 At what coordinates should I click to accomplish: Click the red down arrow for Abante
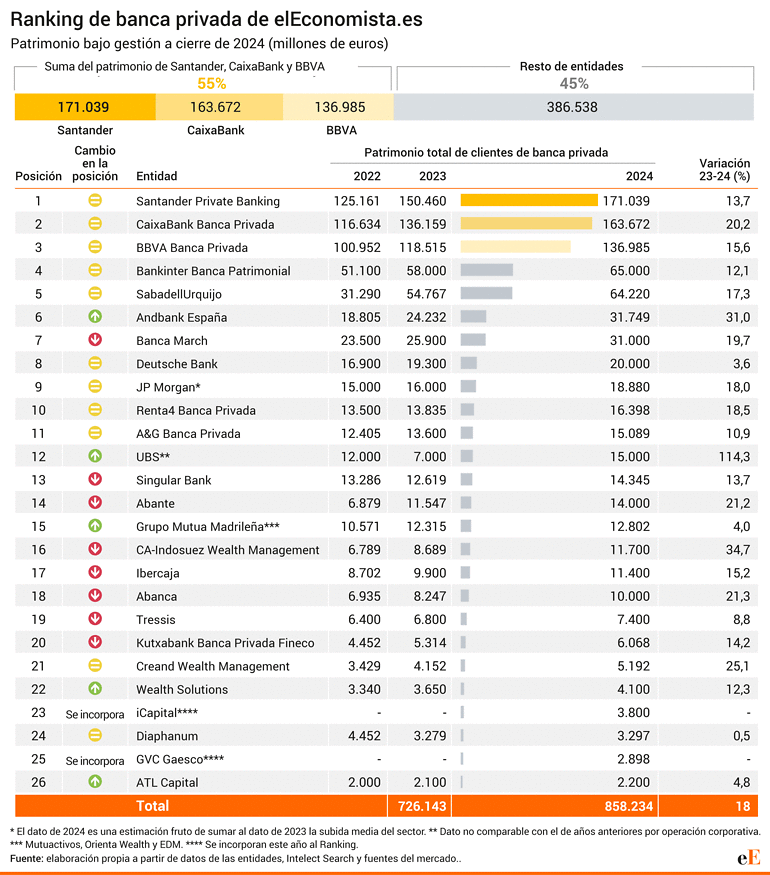(x=95, y=503)
